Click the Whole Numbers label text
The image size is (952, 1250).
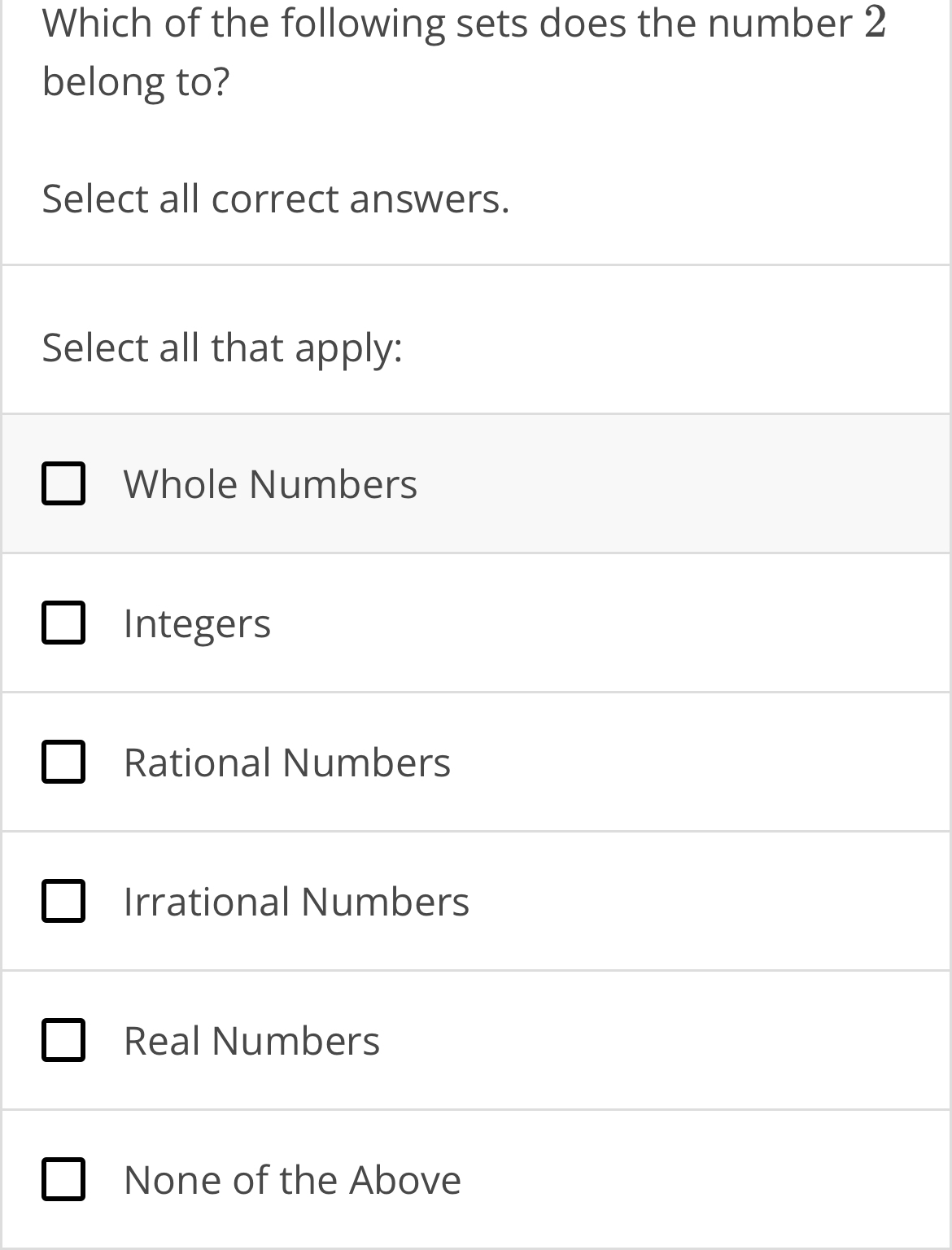click(271, 484)
